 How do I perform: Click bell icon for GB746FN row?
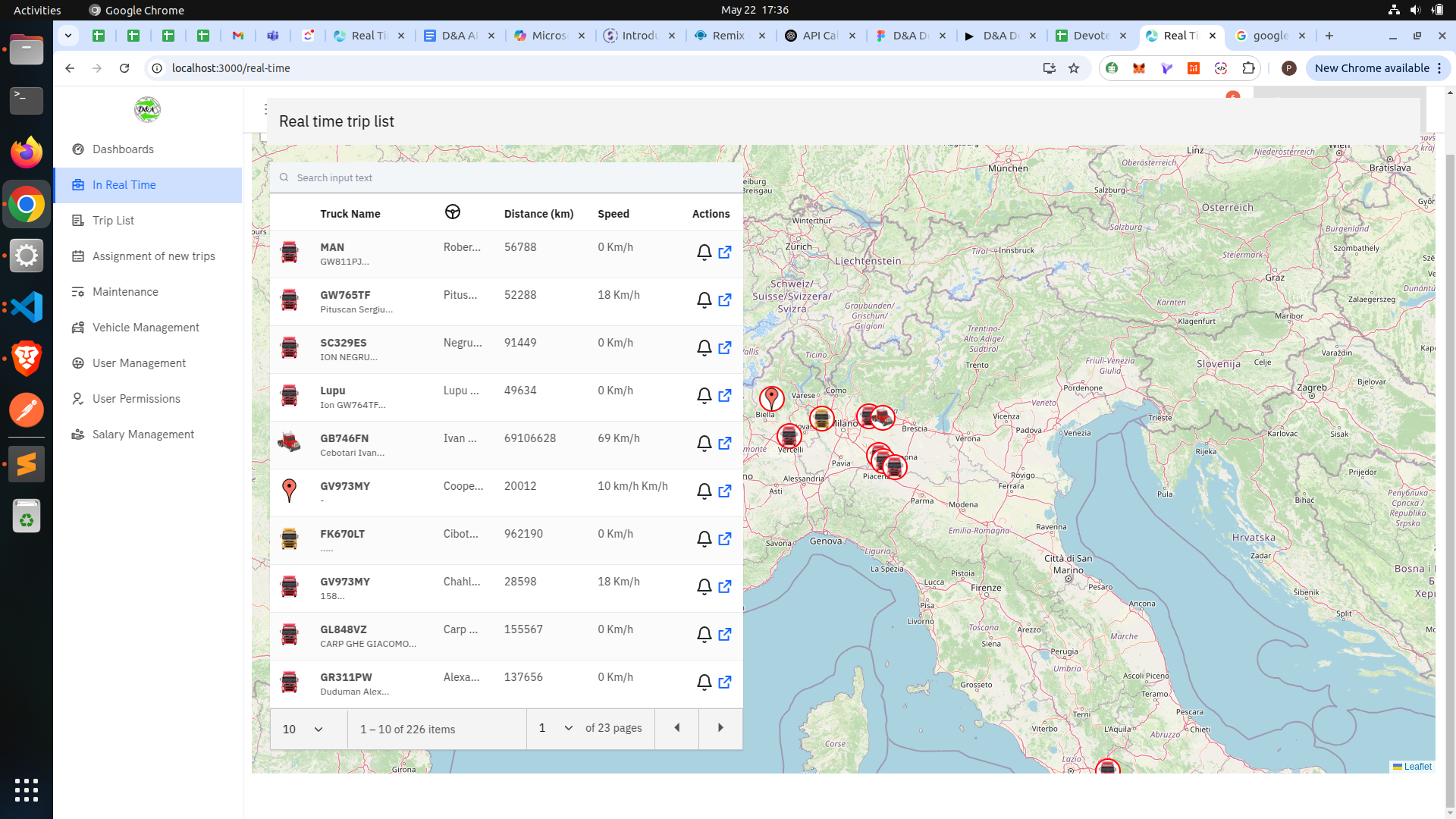(704, 444)
